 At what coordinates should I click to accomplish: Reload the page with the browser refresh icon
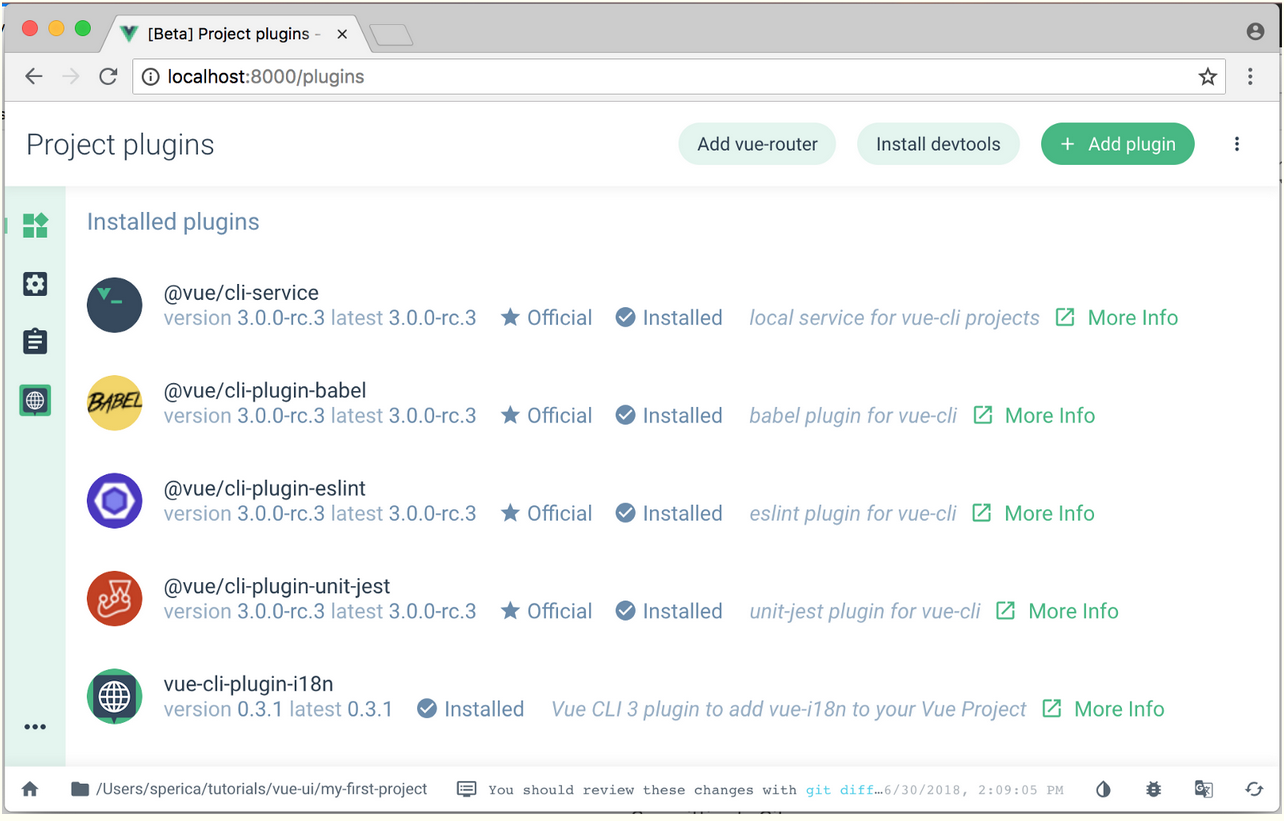108,76
